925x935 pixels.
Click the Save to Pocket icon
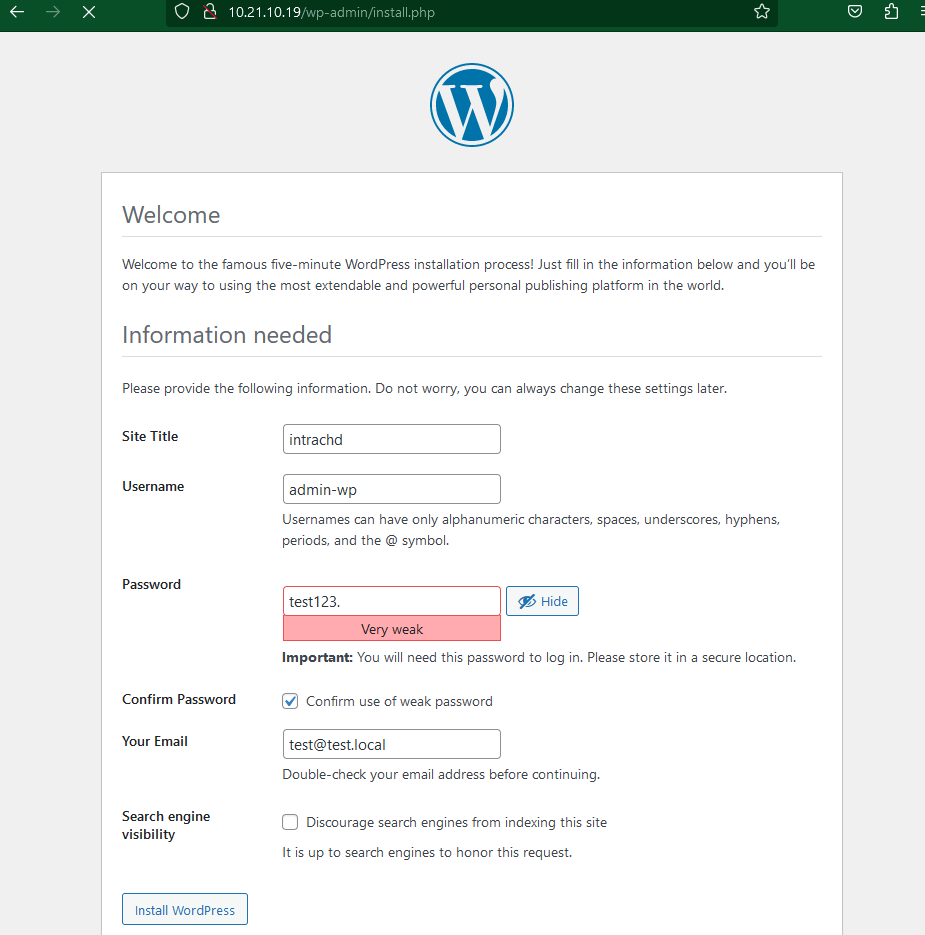[x=855, y=12]
